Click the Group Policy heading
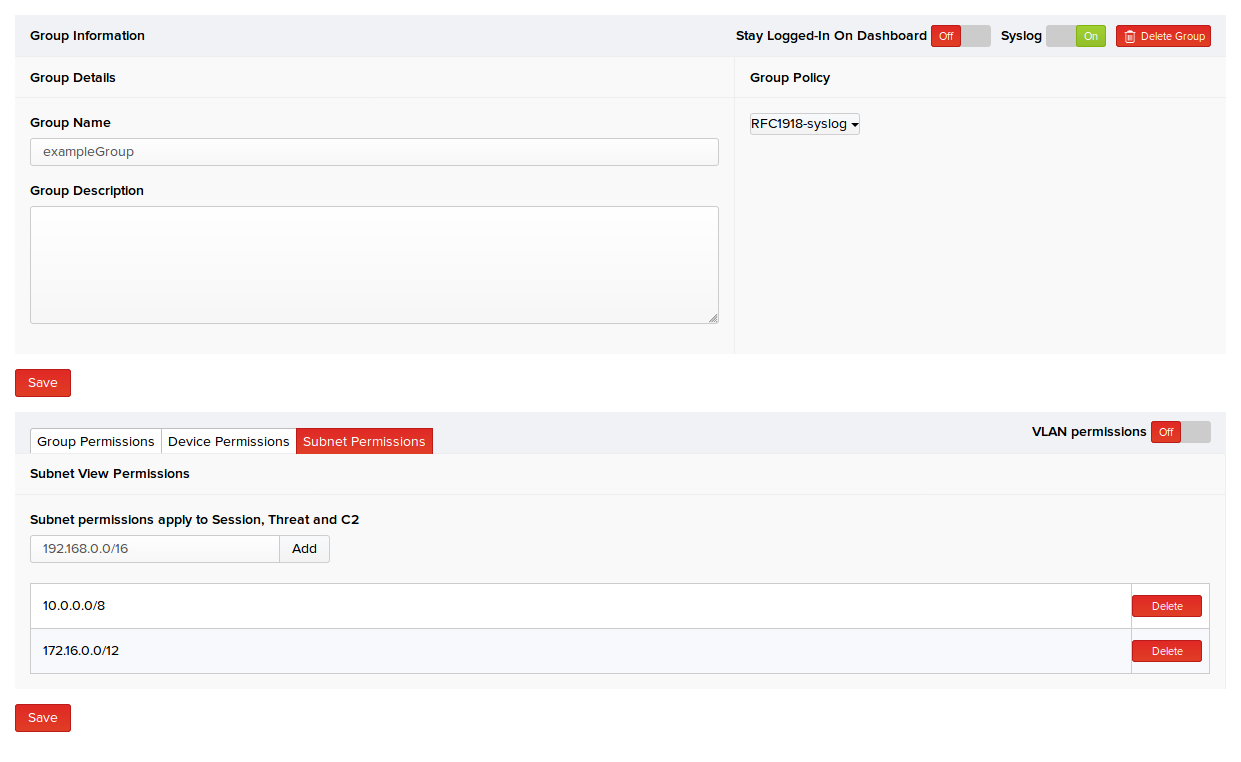 coord(790,78)
